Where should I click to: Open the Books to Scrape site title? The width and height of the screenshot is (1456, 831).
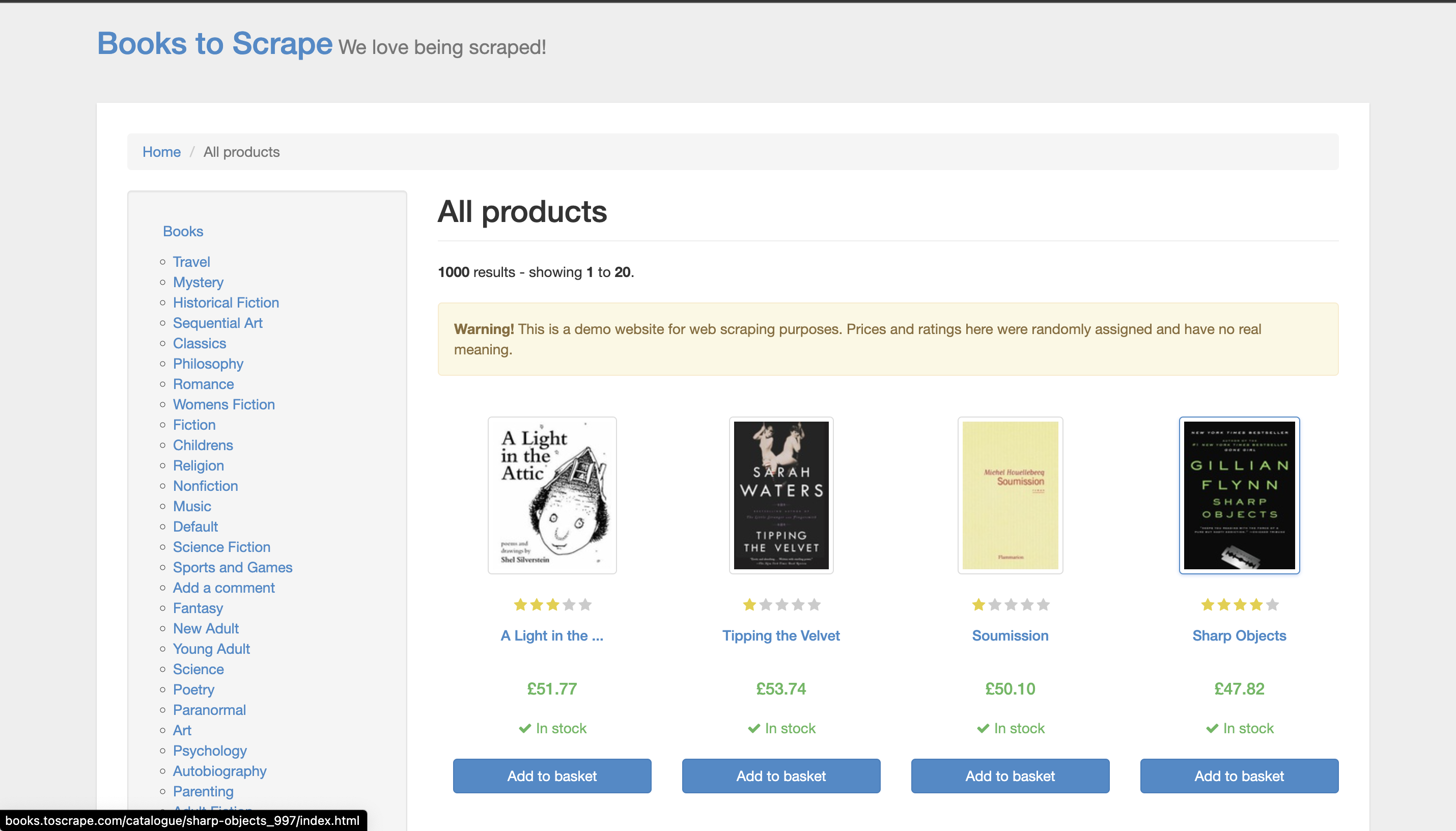[214, 43]
